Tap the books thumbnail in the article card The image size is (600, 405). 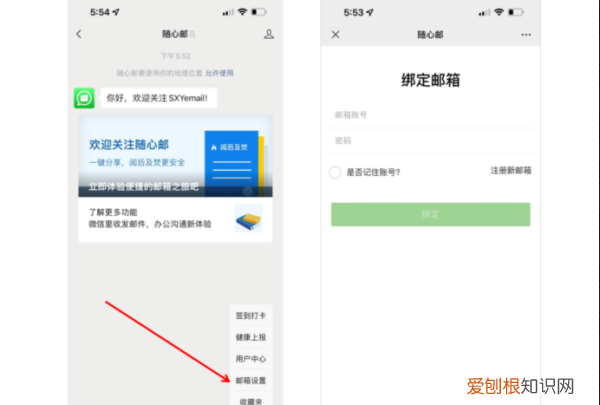coord(249,219)
